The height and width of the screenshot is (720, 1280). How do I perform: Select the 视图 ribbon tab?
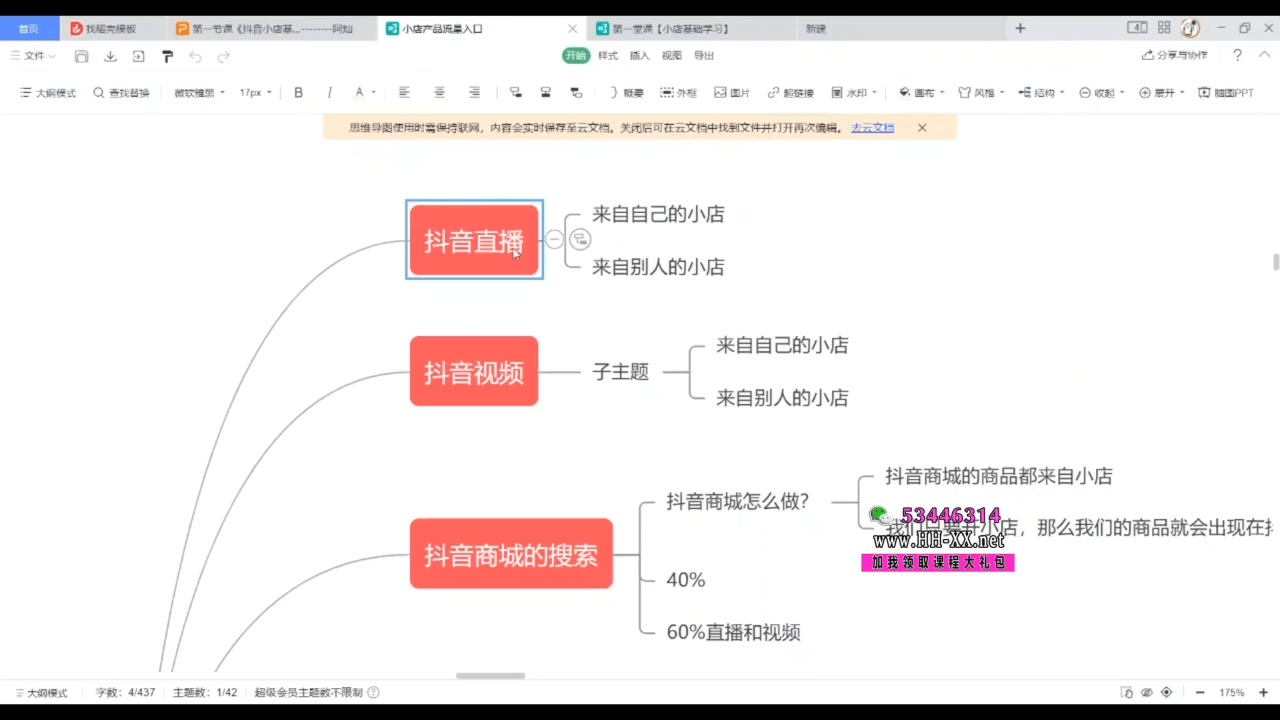[672, 56]
